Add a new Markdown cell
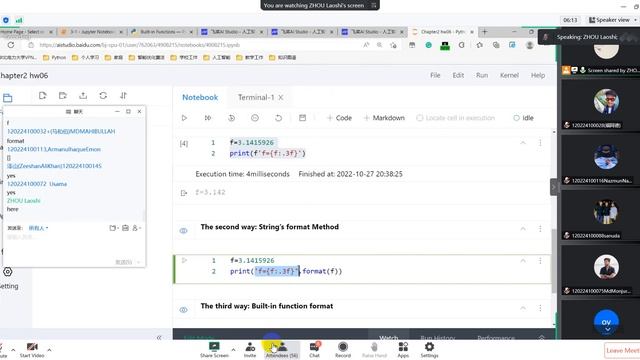Image resolution: width=640 pixels, height=360 pixels. [x=384, y=118]
